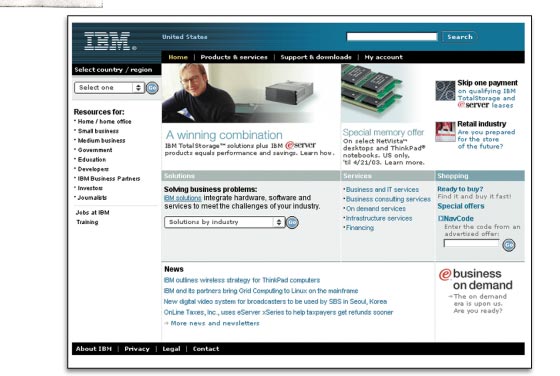Screen dimensions: 560x376
Task: Click Go button next to NavCode field
Action: [509, 245]
